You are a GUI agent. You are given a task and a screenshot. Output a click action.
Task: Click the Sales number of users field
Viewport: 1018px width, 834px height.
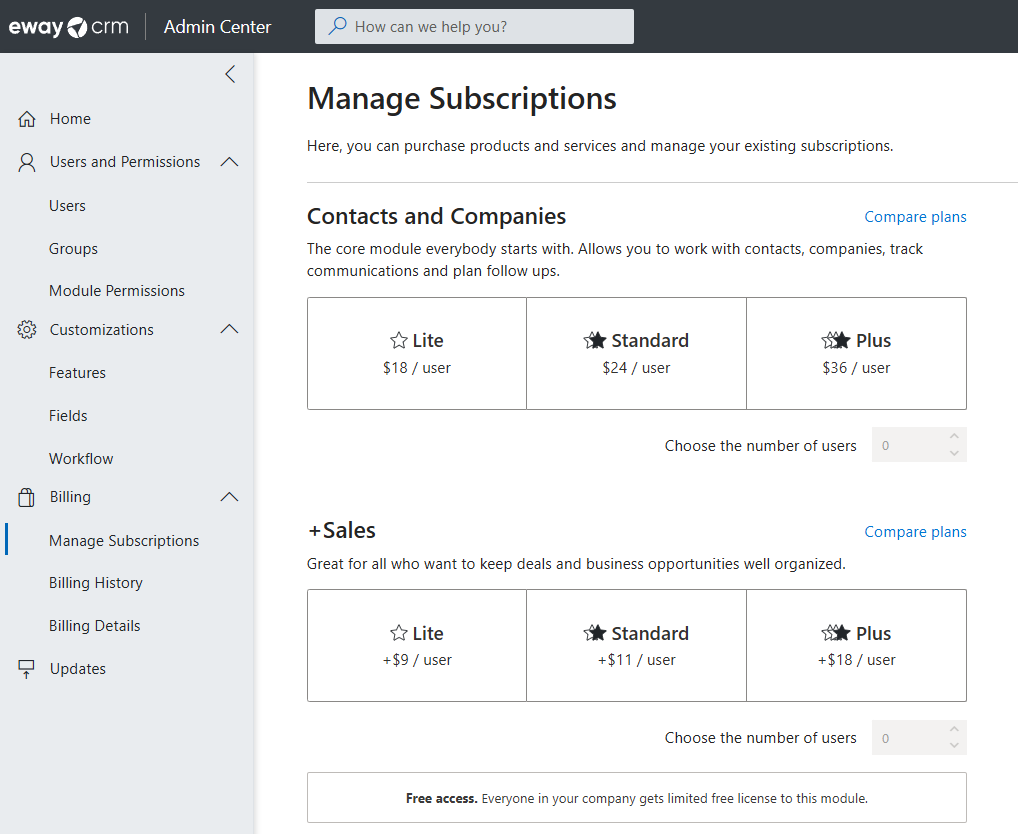click(919, 737)
